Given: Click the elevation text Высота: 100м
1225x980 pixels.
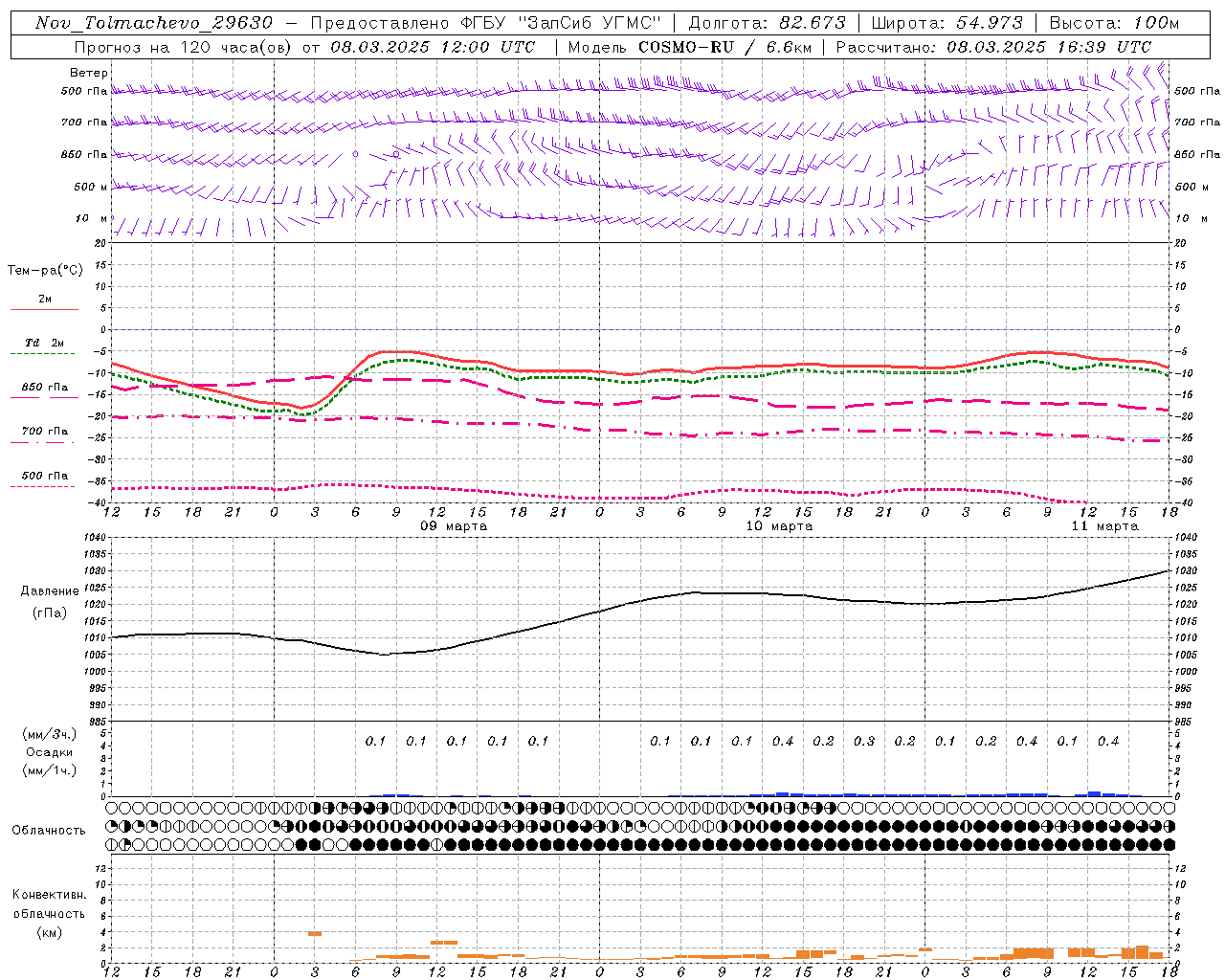Looking at the screenshot, I should [x=1114, y=23].
